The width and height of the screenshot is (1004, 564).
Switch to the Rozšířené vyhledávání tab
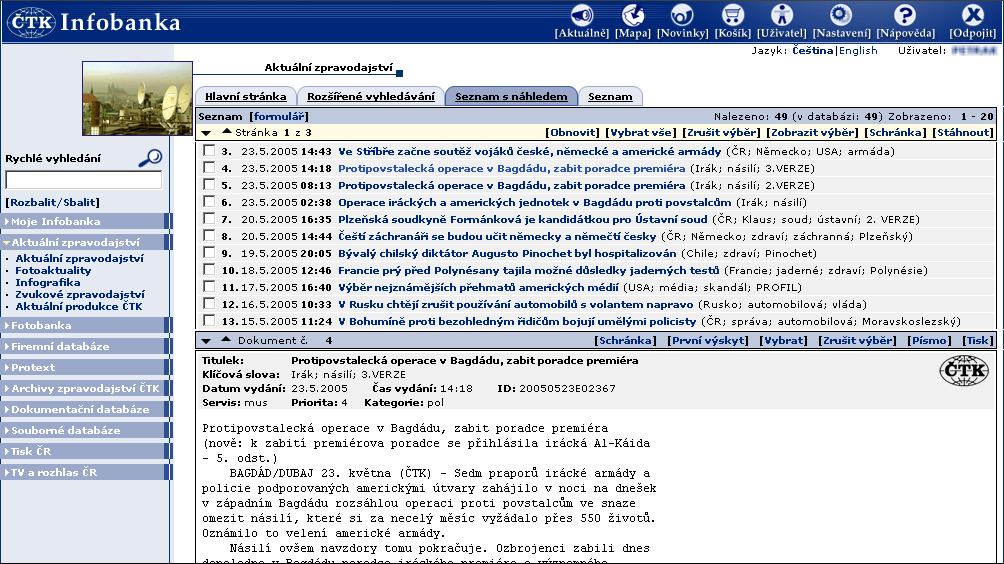coord(370,97)
